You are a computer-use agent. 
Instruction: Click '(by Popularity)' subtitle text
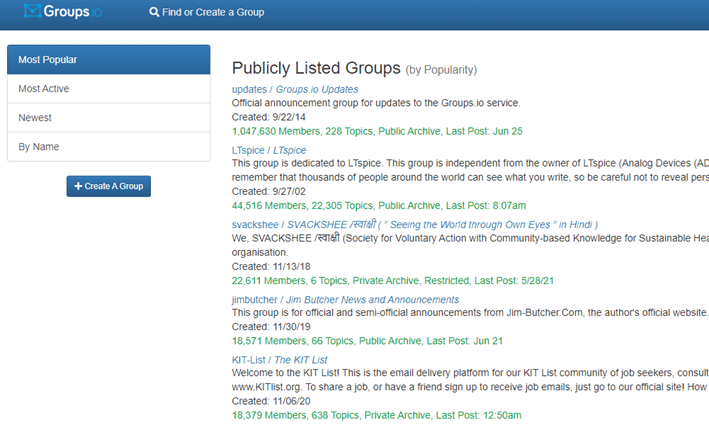(441, 70)
